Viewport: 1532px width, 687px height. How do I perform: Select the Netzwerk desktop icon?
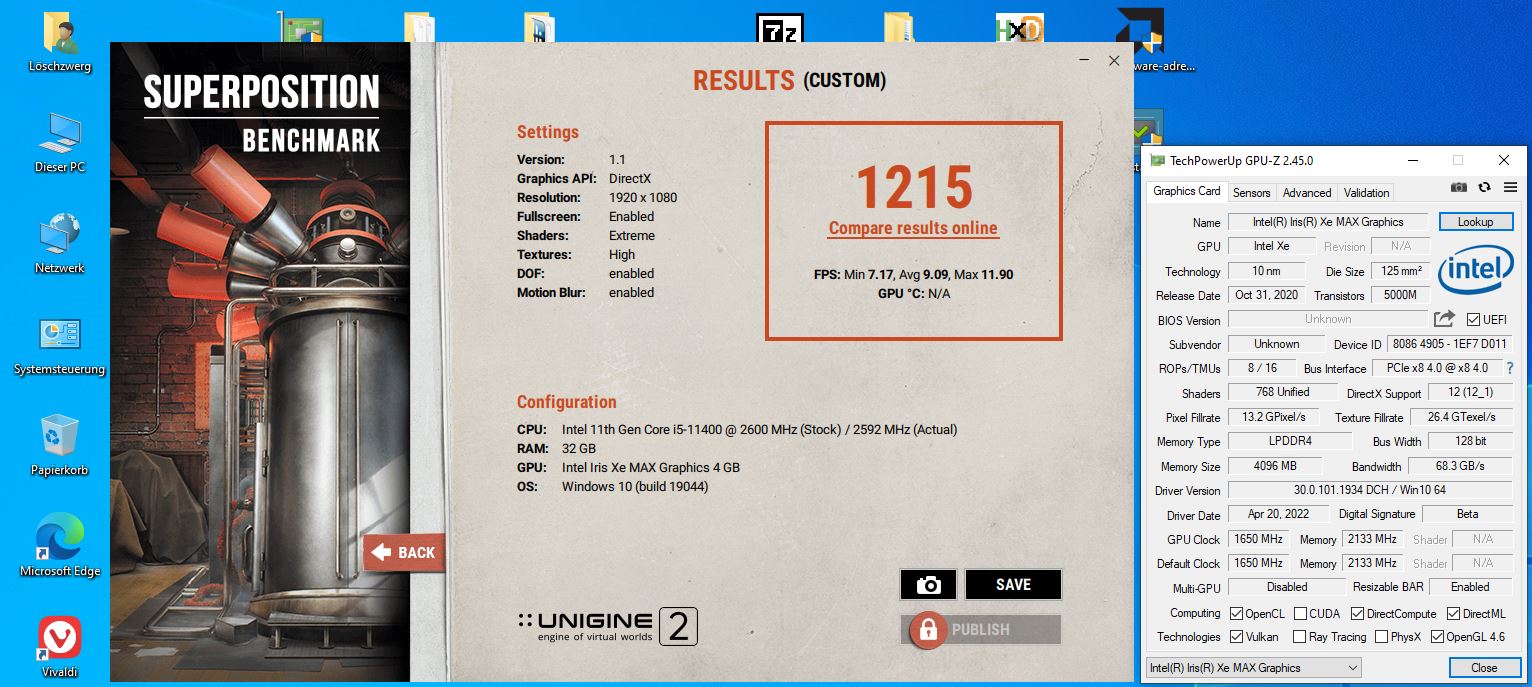(x=60, y=244)
